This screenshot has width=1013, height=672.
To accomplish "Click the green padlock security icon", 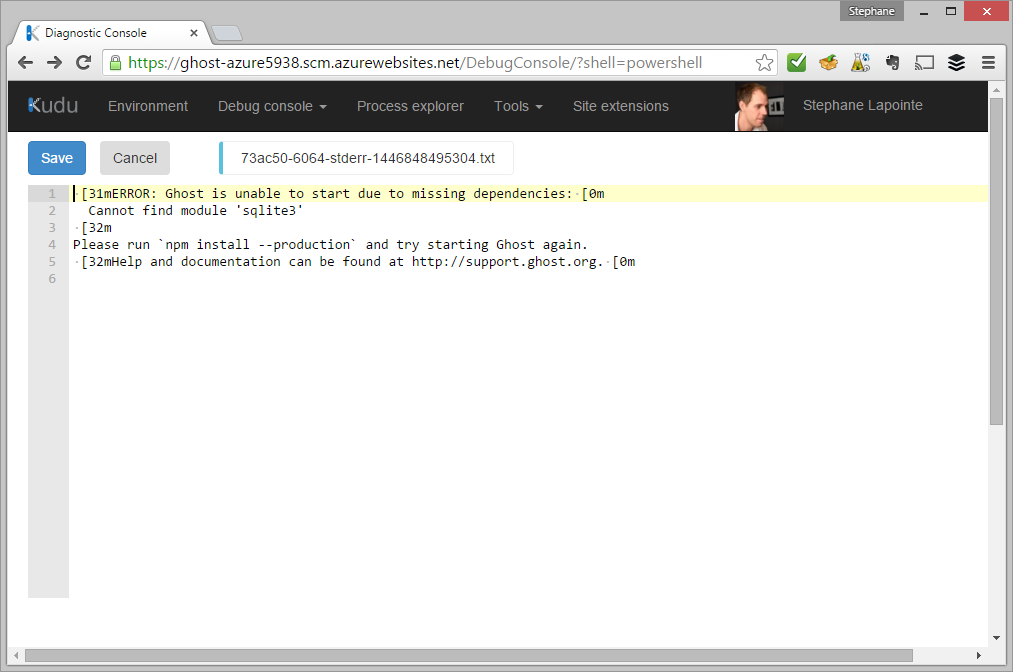I will click(115, 63).
